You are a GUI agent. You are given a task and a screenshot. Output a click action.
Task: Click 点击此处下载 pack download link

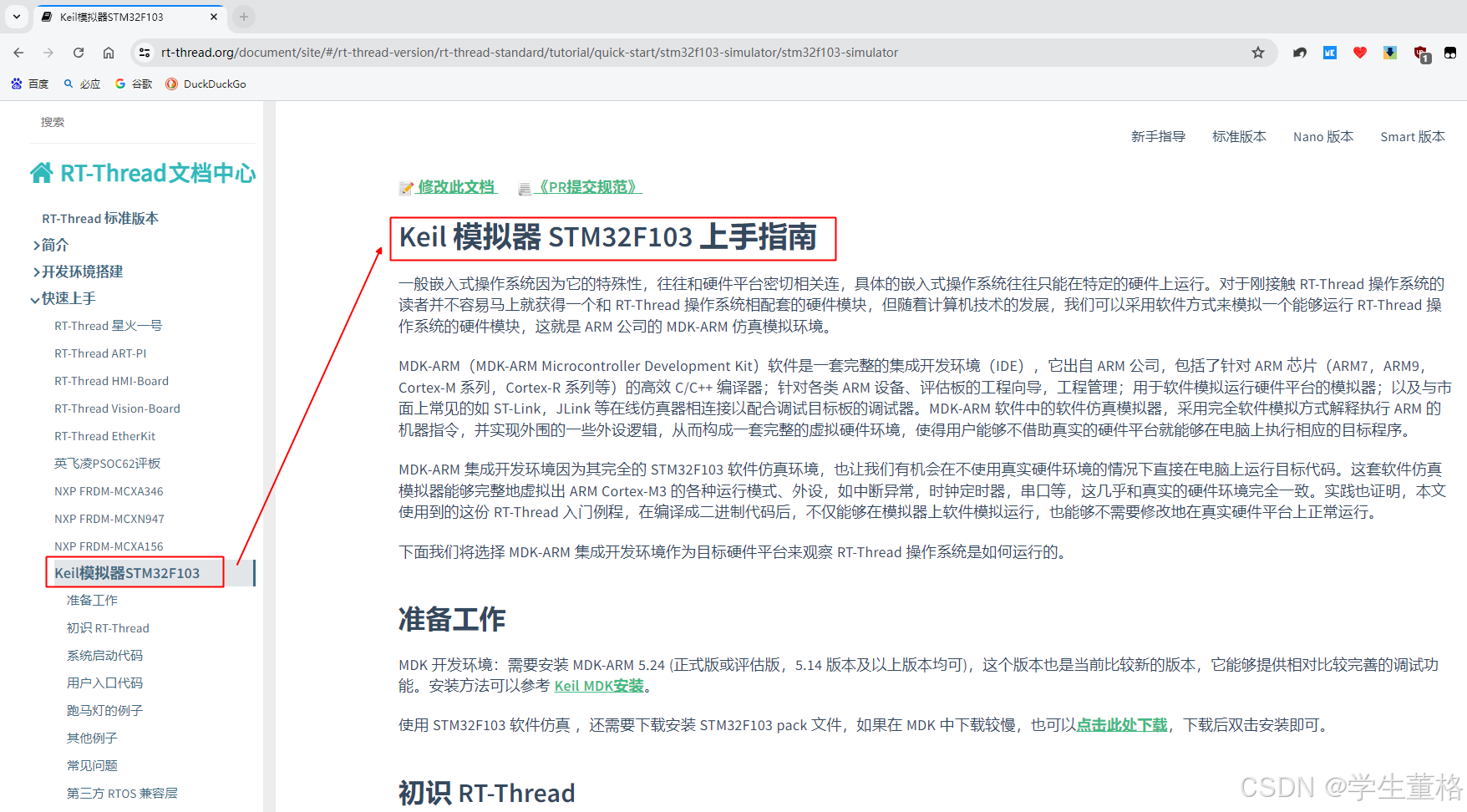pos(1122,725)
